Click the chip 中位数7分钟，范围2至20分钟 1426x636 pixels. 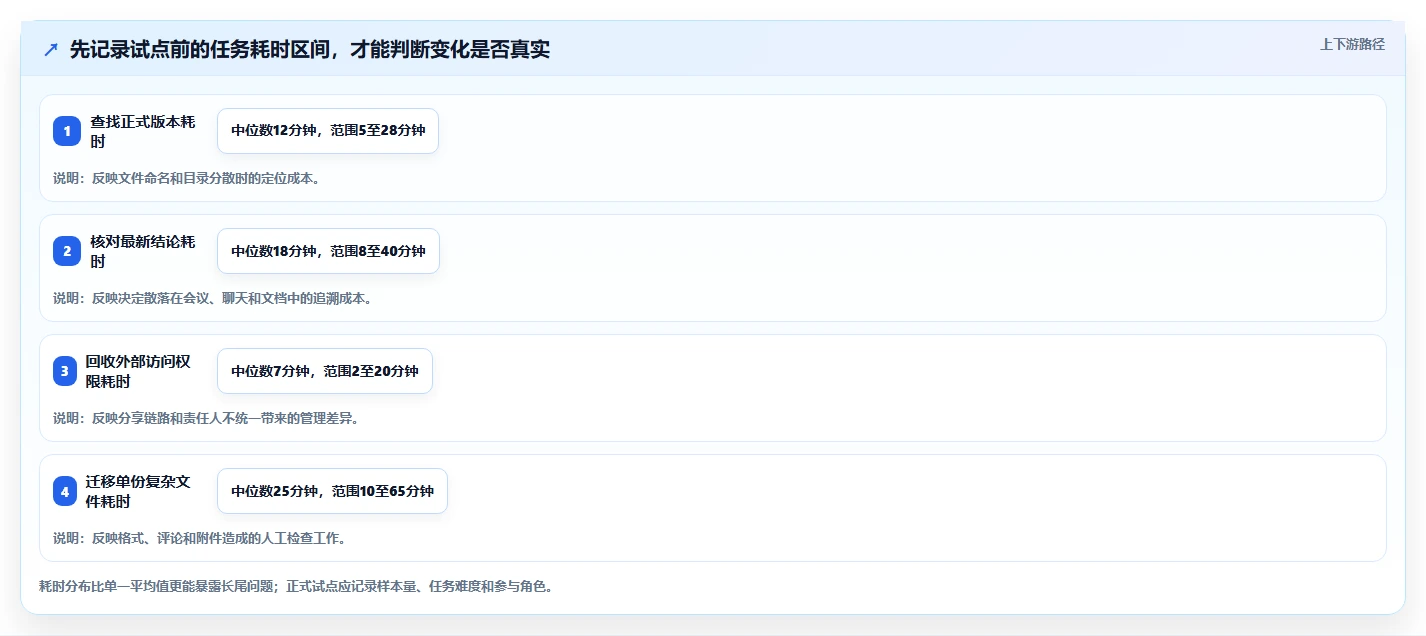pos(325,371)
